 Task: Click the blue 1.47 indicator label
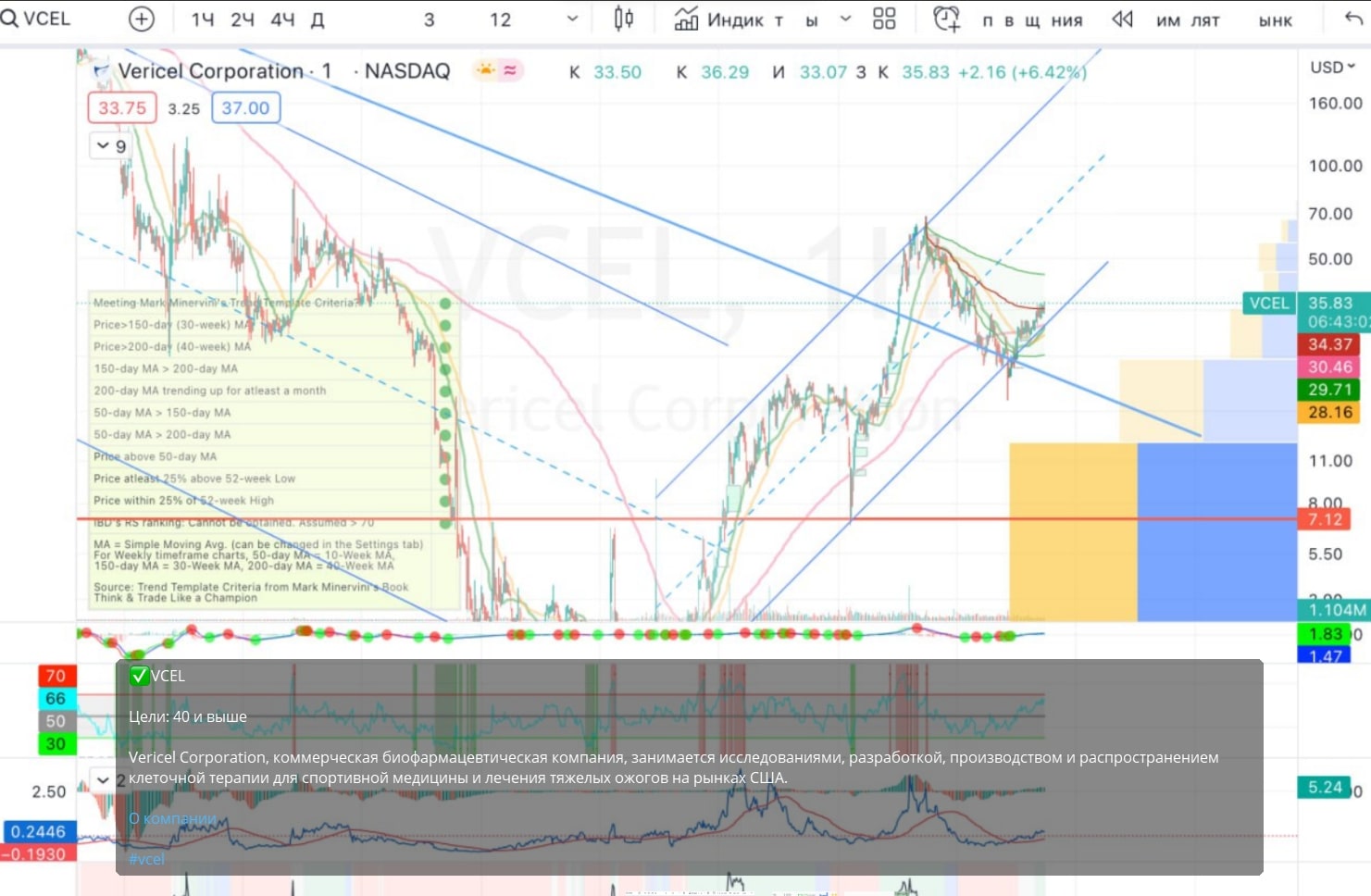tap(1326, 655)
